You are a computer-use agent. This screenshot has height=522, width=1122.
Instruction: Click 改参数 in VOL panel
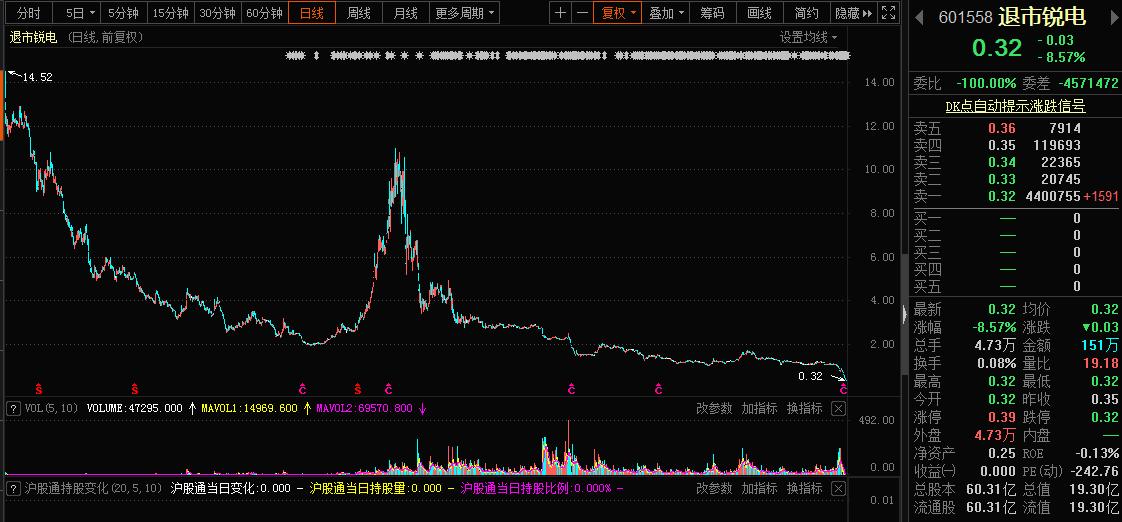[714, 409]
